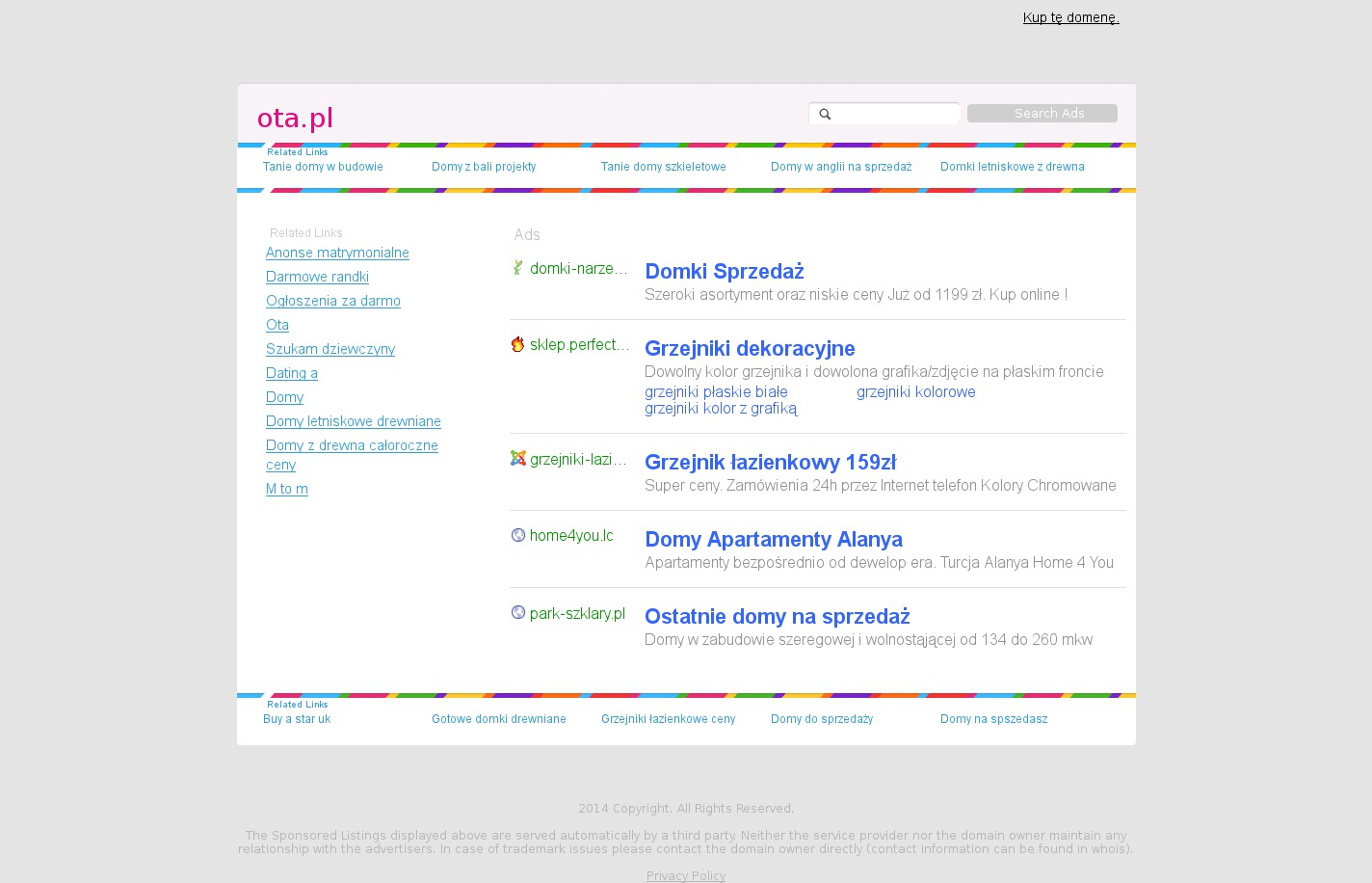The image size is (1372, 883).
Task: Click the globe icon beside home4you
Action: click(517, 535)
